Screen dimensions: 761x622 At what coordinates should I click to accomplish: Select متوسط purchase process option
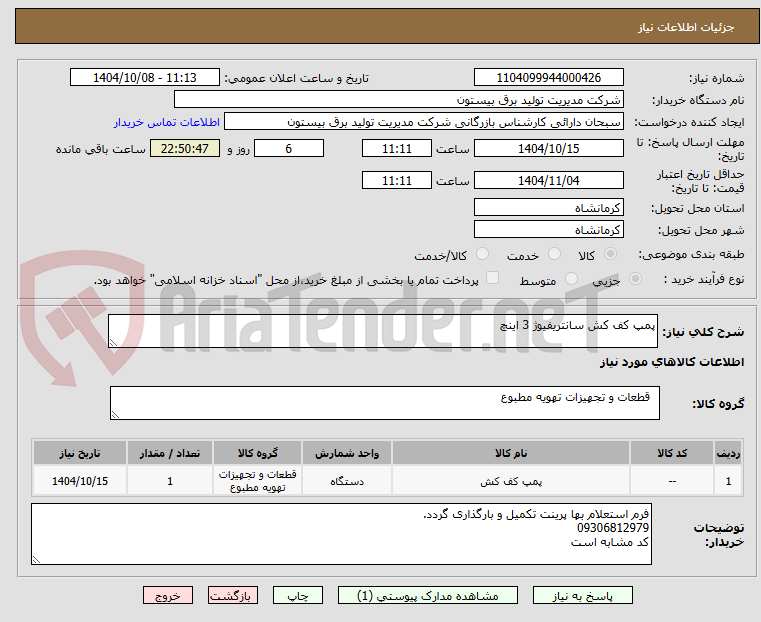572,278
